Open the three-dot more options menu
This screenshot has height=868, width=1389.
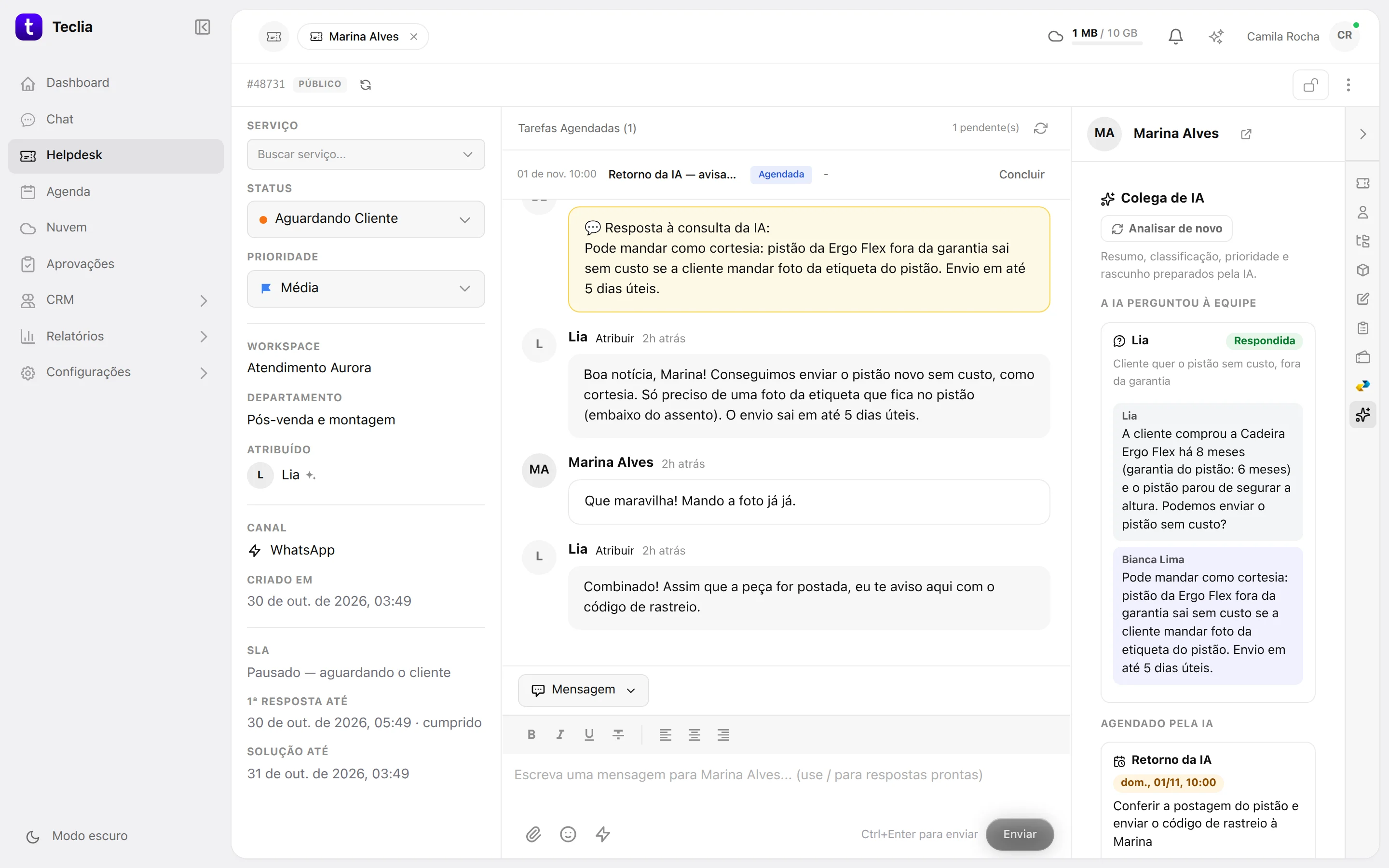1348,85
